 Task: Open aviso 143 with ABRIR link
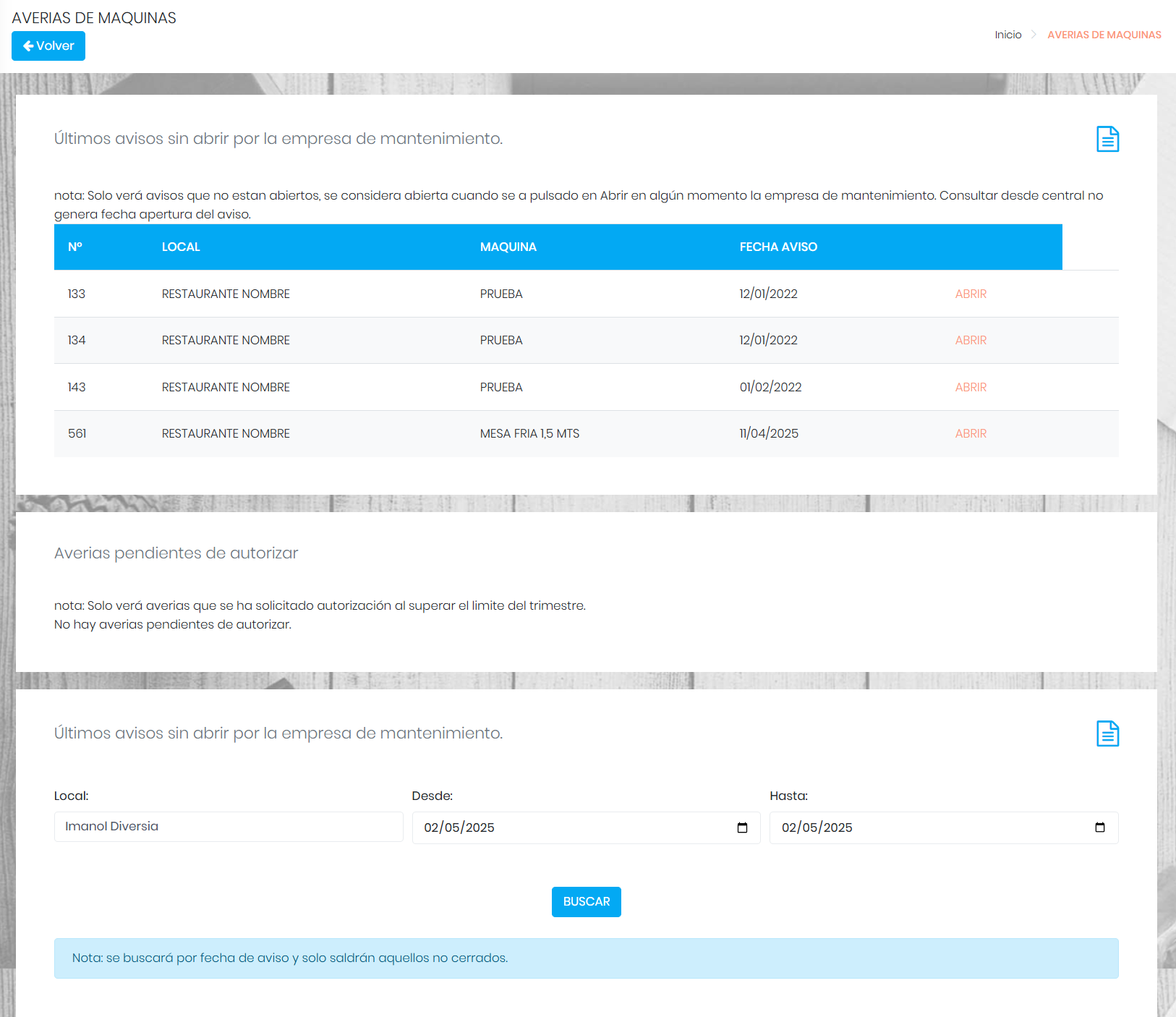(971, 387)
